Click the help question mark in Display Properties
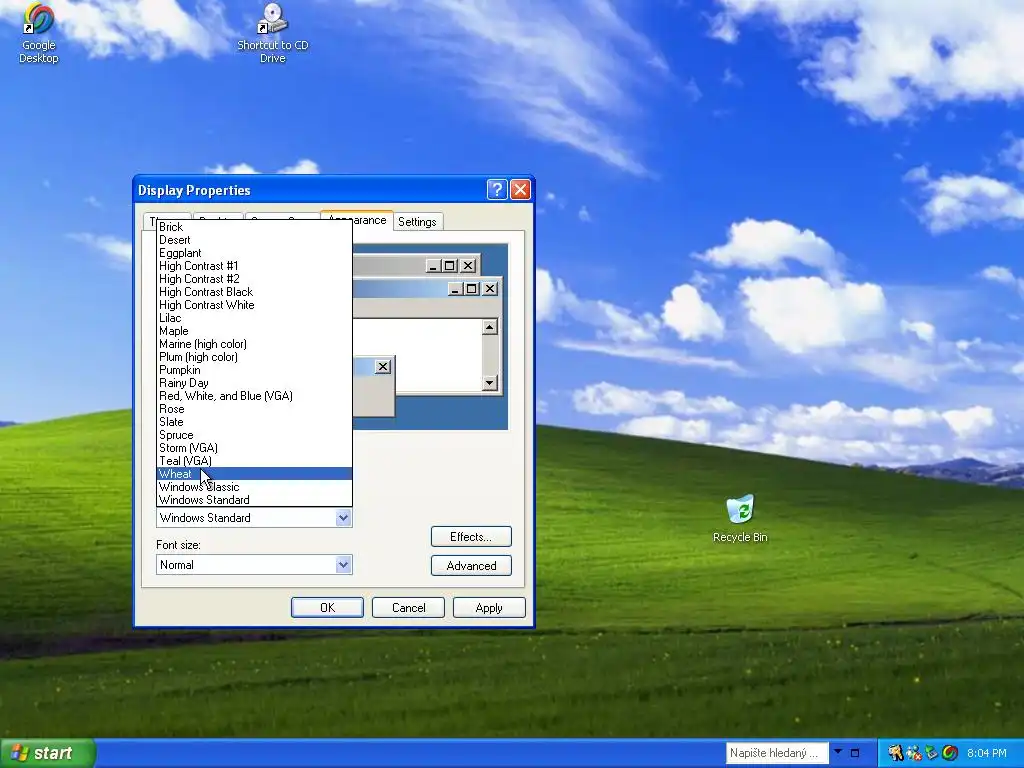The height and width of the screenshot is (768, 1024). (497, 189)
